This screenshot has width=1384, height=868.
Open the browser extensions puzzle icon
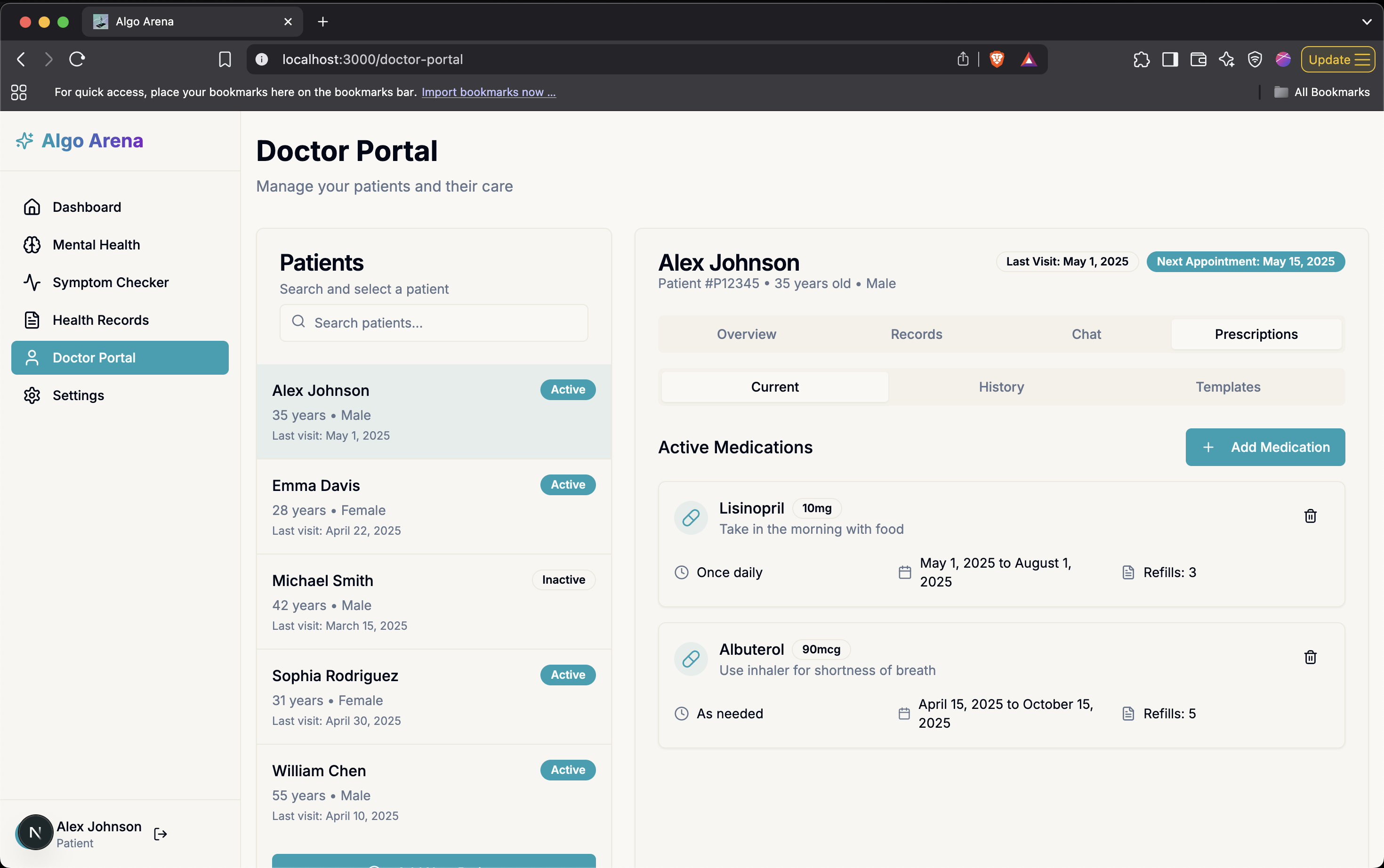(x=1141, y=59)
